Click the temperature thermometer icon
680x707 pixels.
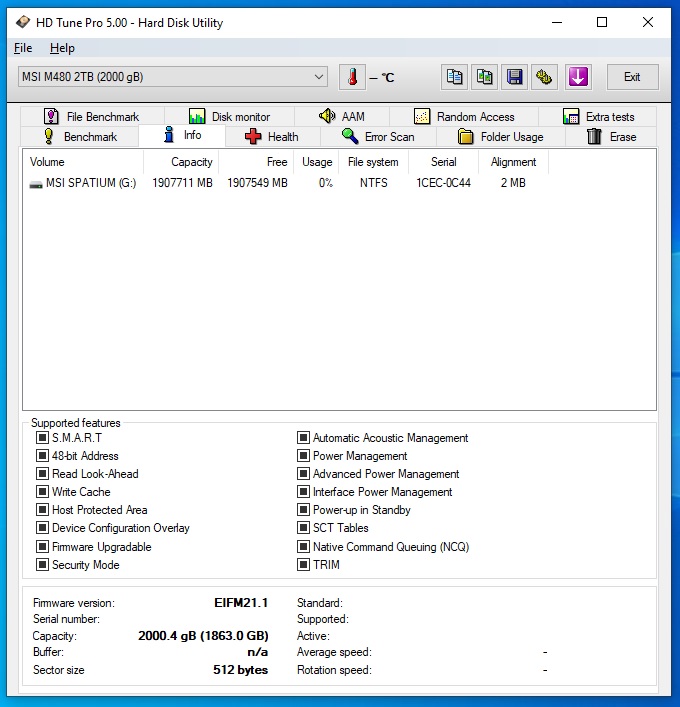[352, 77]
